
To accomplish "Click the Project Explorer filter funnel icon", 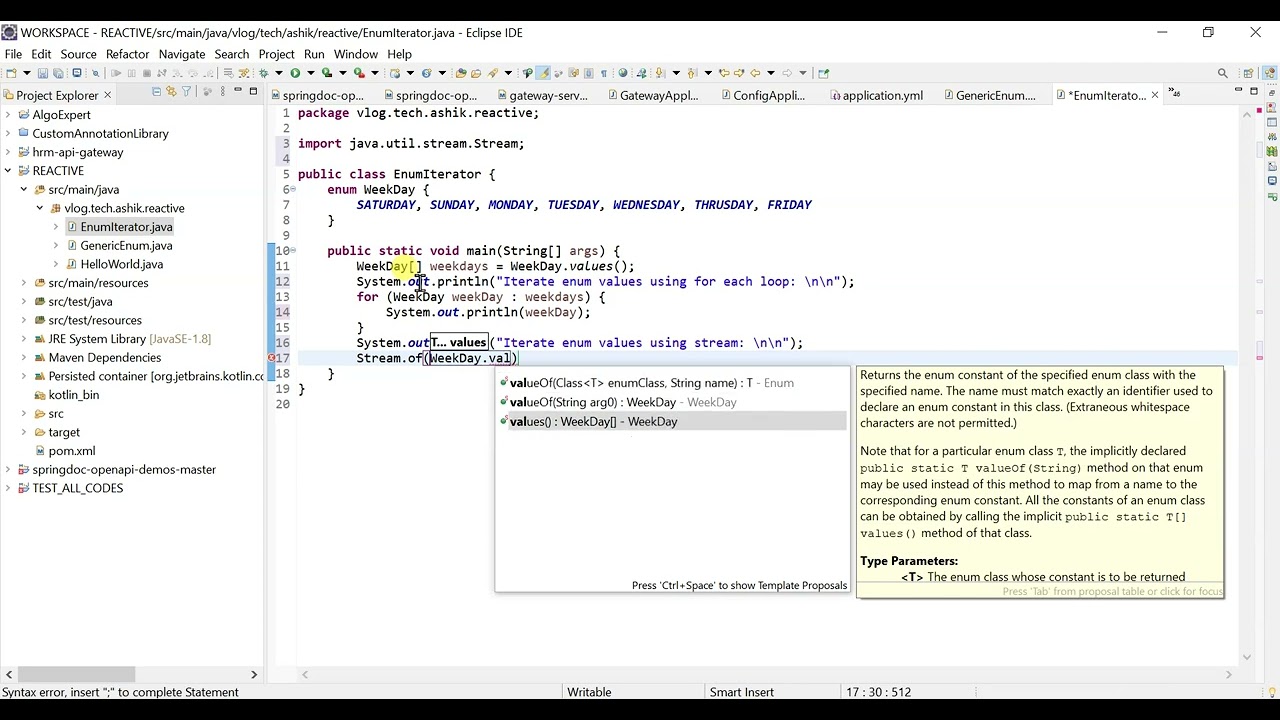I will pos(186,92).
